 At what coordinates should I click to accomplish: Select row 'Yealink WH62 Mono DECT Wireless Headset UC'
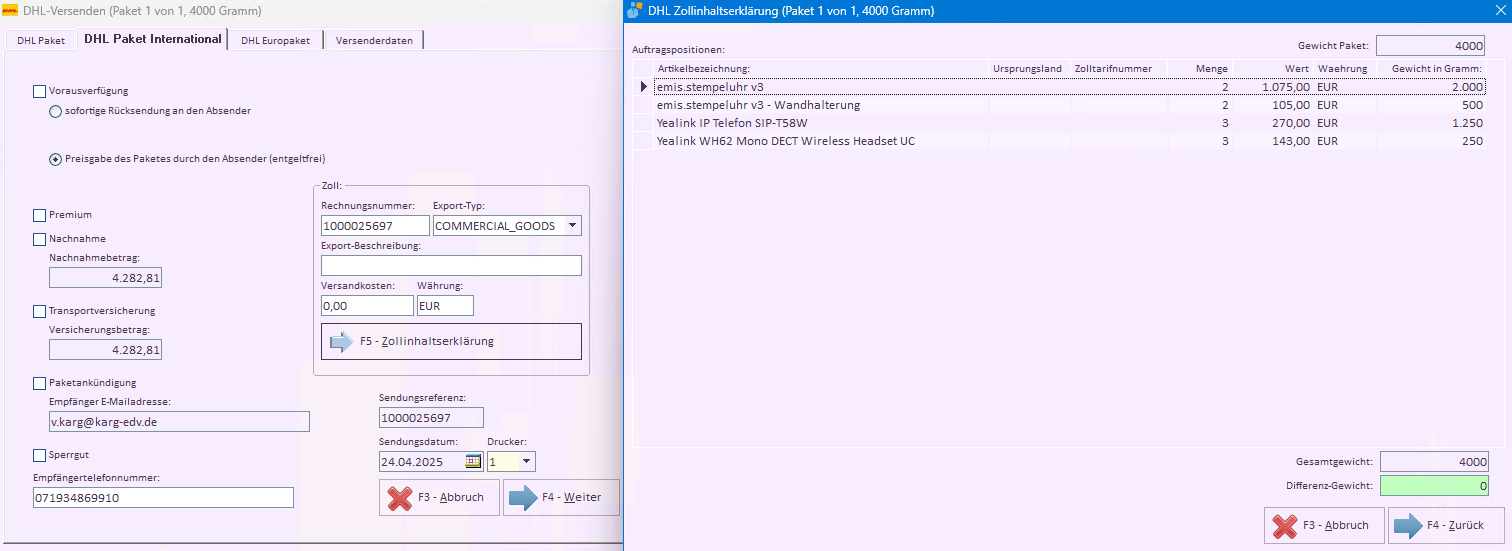(1061, 141)
